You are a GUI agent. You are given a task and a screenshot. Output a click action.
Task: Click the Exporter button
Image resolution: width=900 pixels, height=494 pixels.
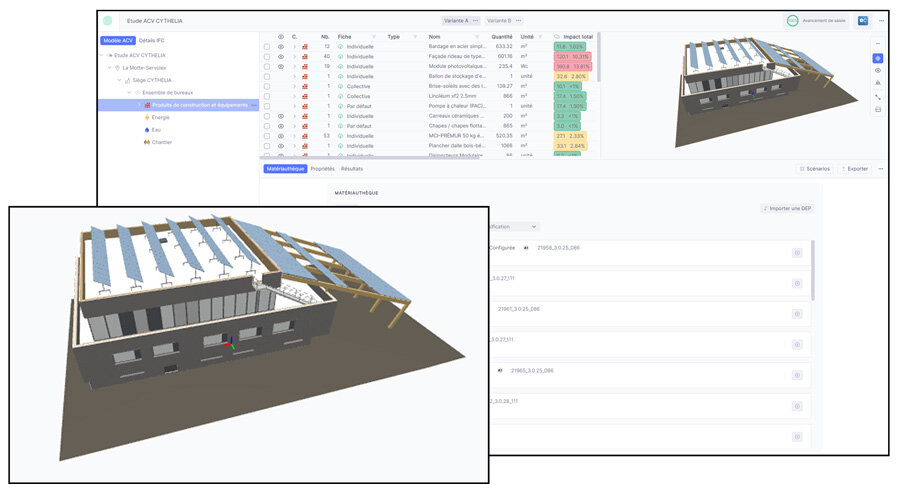tap(854, 169)
